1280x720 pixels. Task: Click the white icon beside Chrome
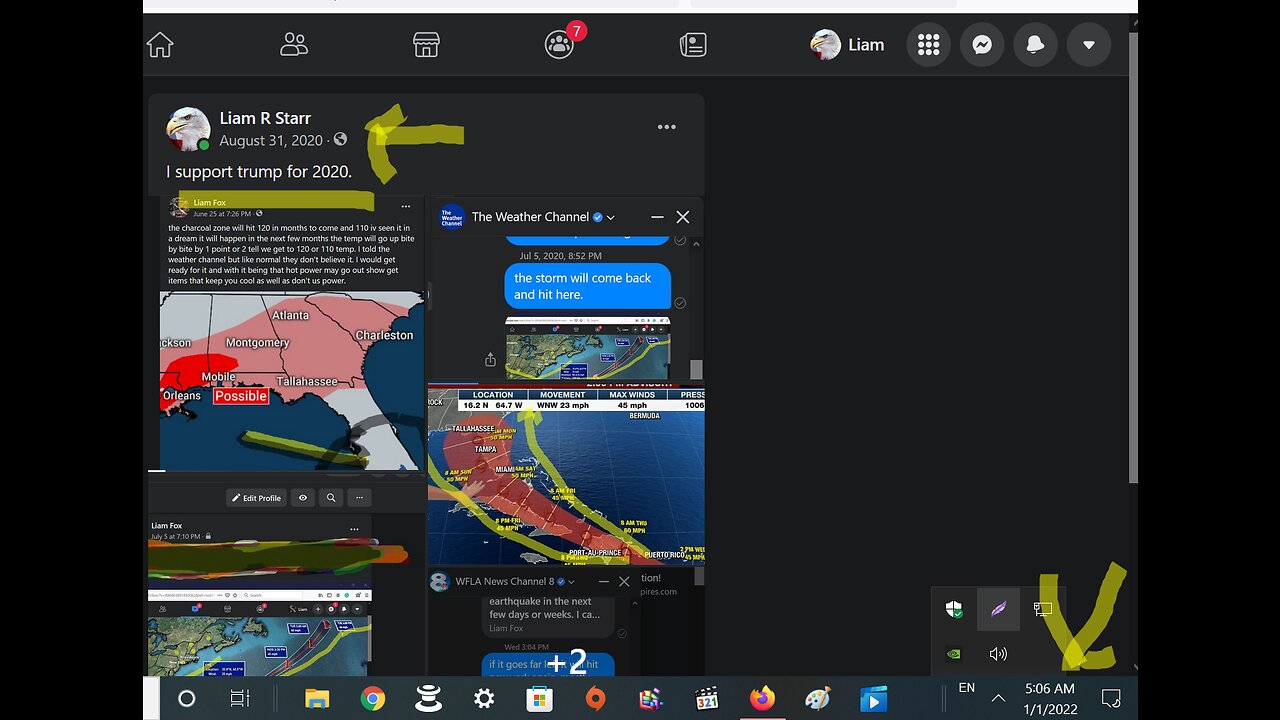pos(428,698)
